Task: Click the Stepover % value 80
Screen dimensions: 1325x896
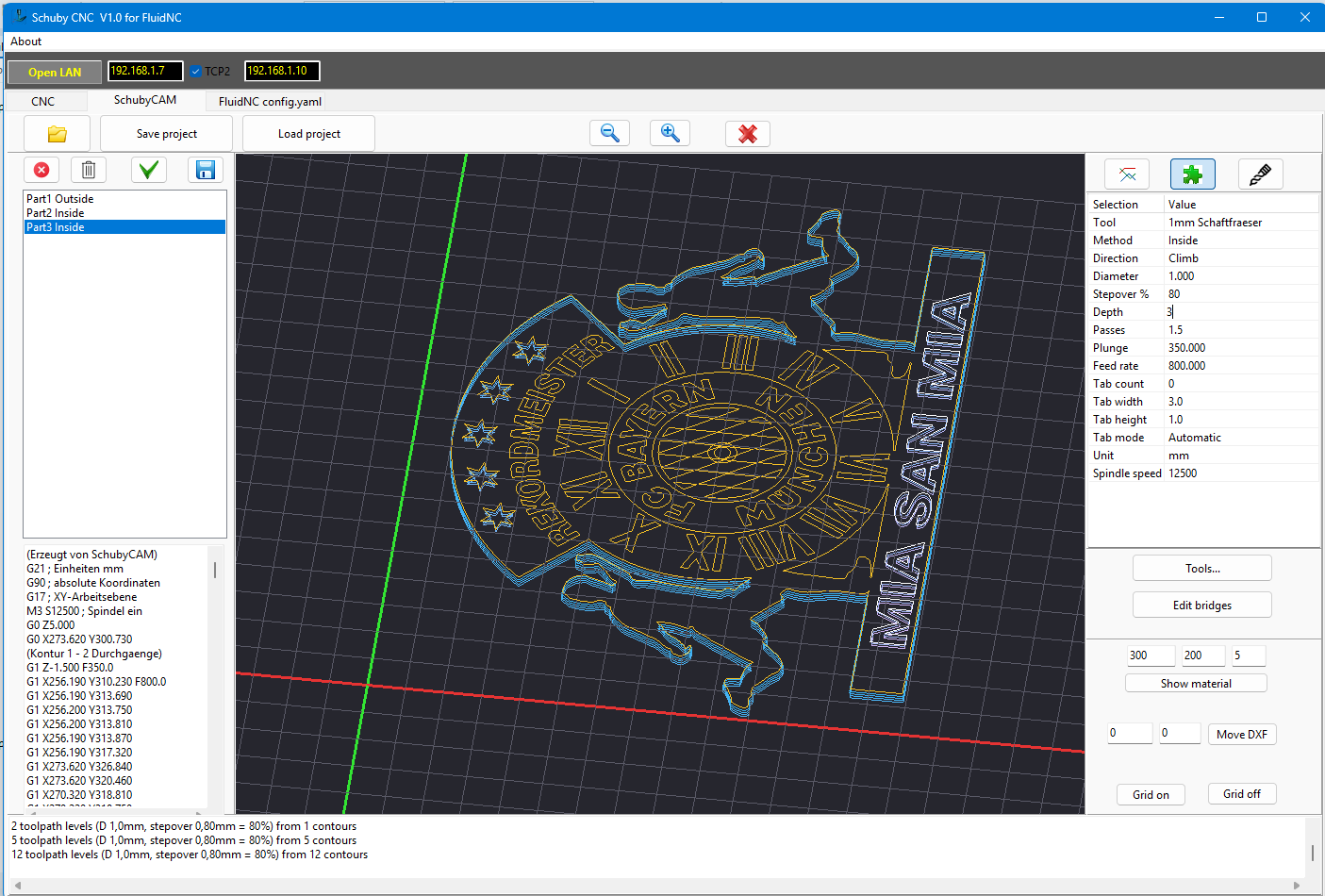Action: pos(1241,294)
